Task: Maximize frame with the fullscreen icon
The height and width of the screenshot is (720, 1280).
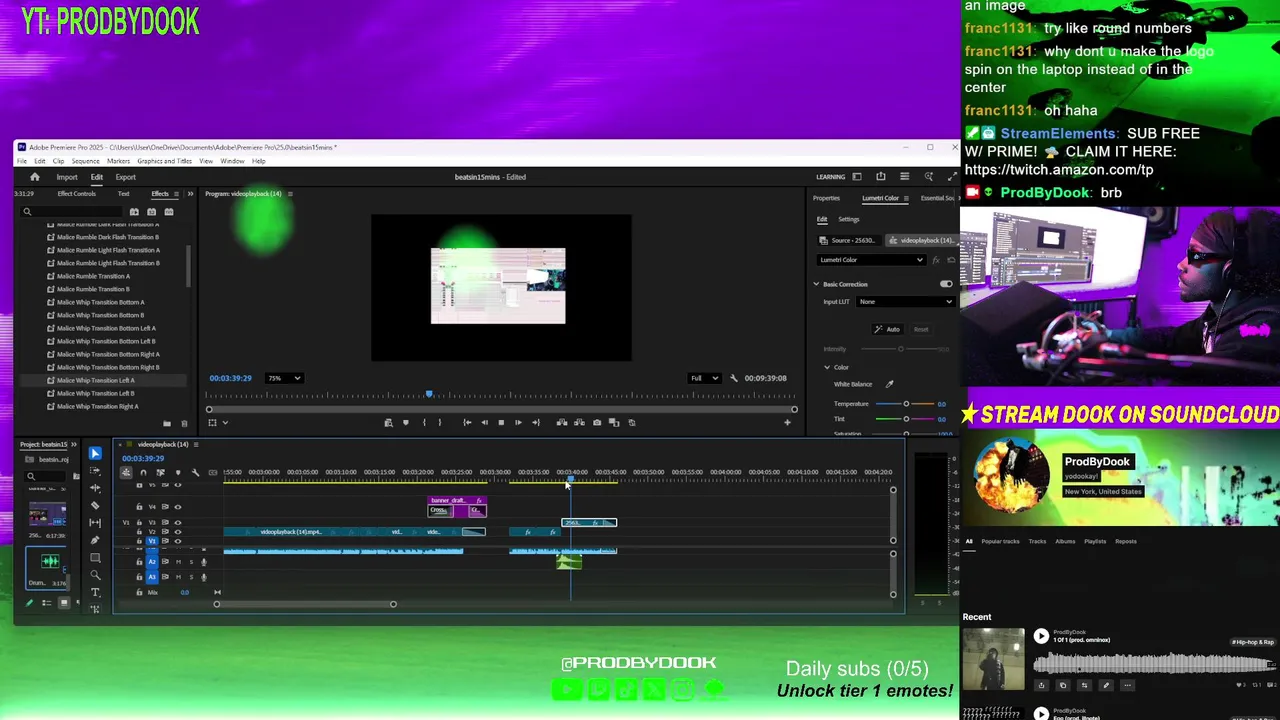Action: point(952,177)
